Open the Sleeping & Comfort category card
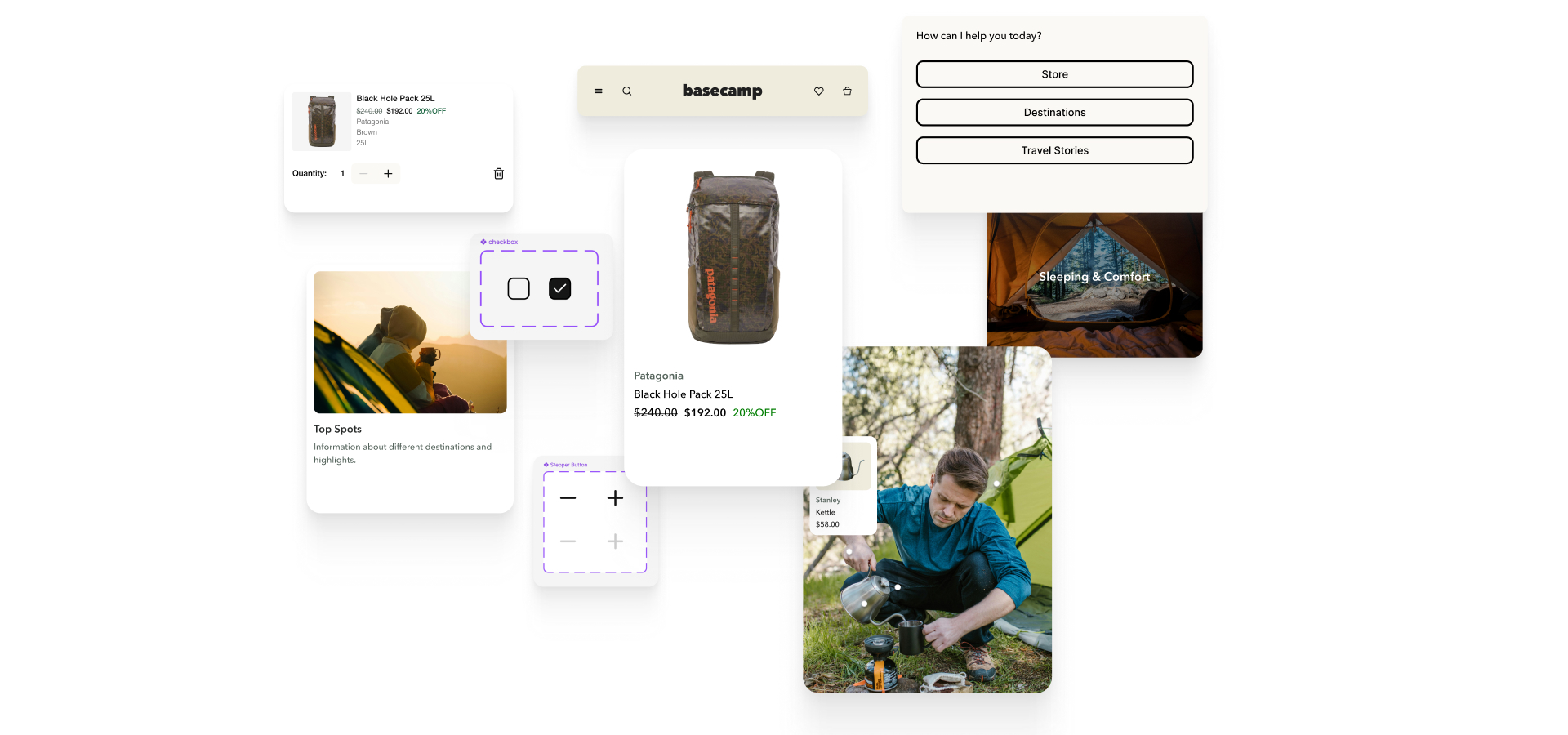 (1094, 284)
